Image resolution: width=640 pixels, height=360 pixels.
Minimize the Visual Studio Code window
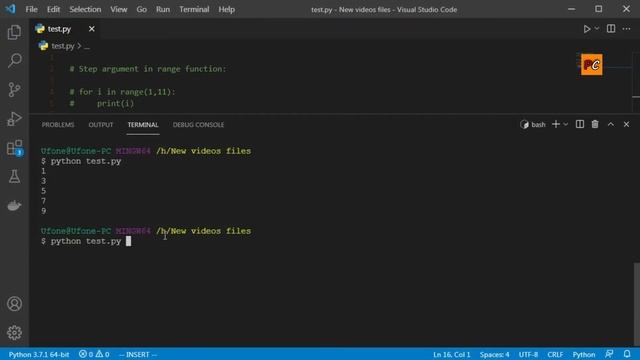[x=571, y=9]
